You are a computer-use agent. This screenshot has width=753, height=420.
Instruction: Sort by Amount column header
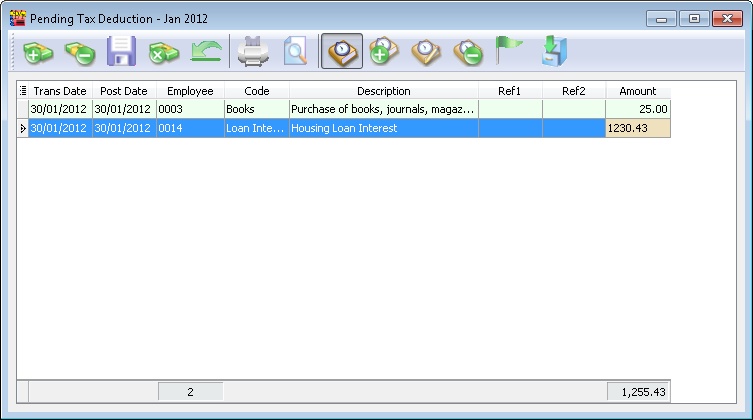point(637,91)
